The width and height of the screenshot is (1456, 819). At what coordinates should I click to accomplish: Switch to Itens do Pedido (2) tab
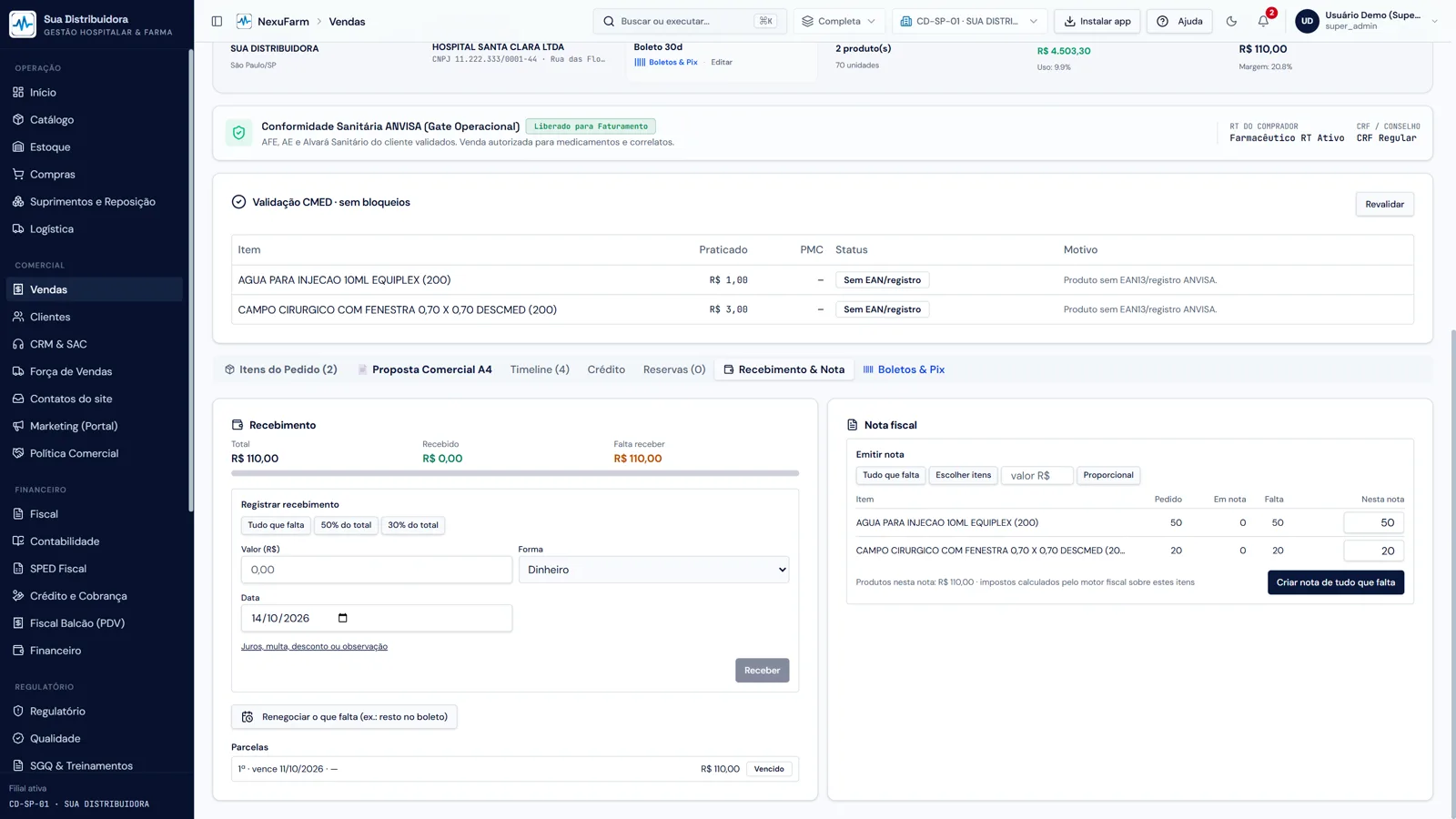pyautogui.click(x=281, y=369)
